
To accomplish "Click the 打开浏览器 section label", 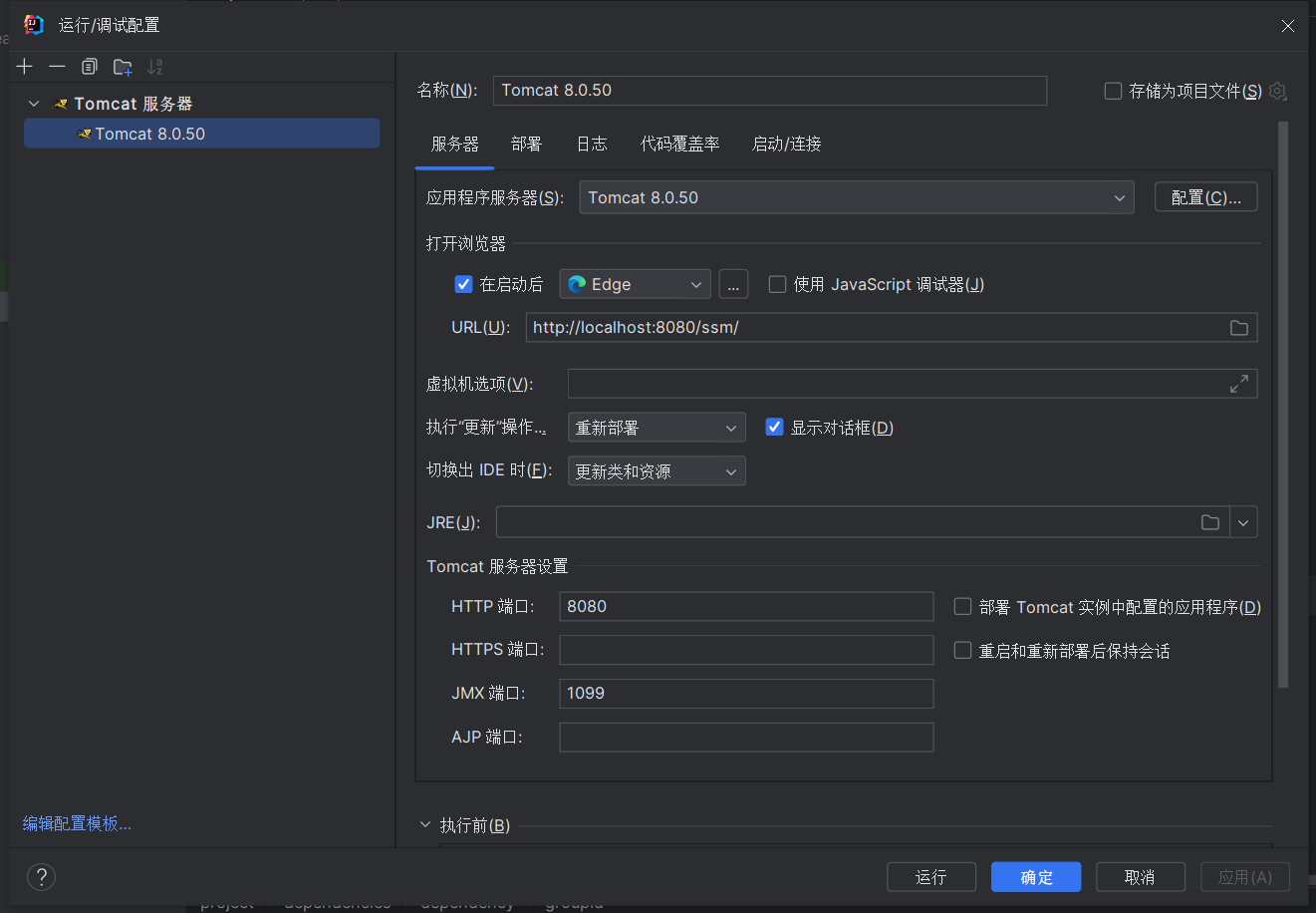I will coord(466,243).
